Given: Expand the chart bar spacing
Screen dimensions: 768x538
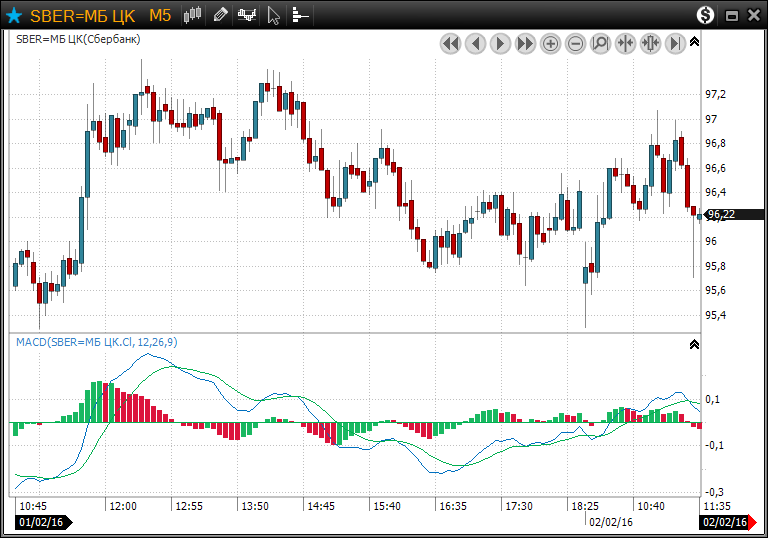Looking at the screenshot, I should coord(650,43).
